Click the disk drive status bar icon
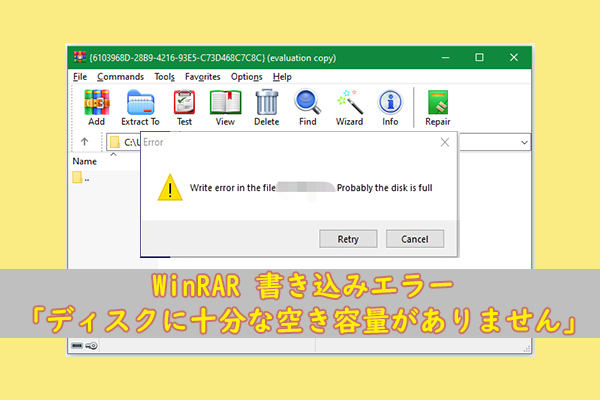The width and height of the screenshot is (600, 400). (77, 346)
